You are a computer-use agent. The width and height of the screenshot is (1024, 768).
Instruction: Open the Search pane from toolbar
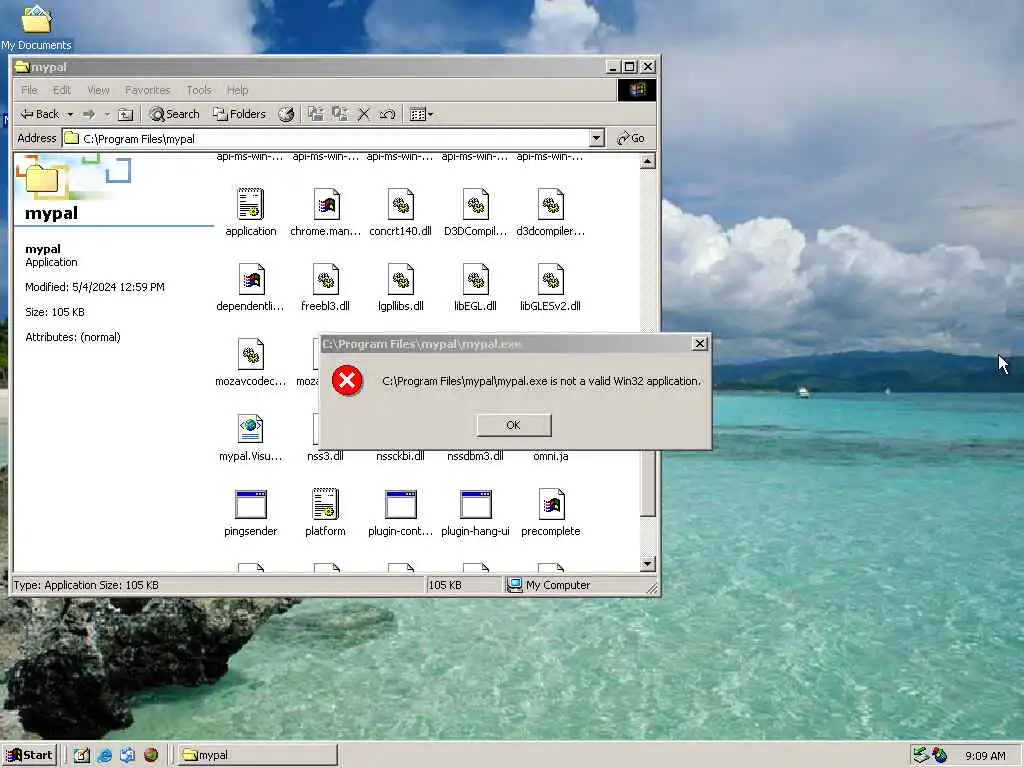[x=174, y=114]
